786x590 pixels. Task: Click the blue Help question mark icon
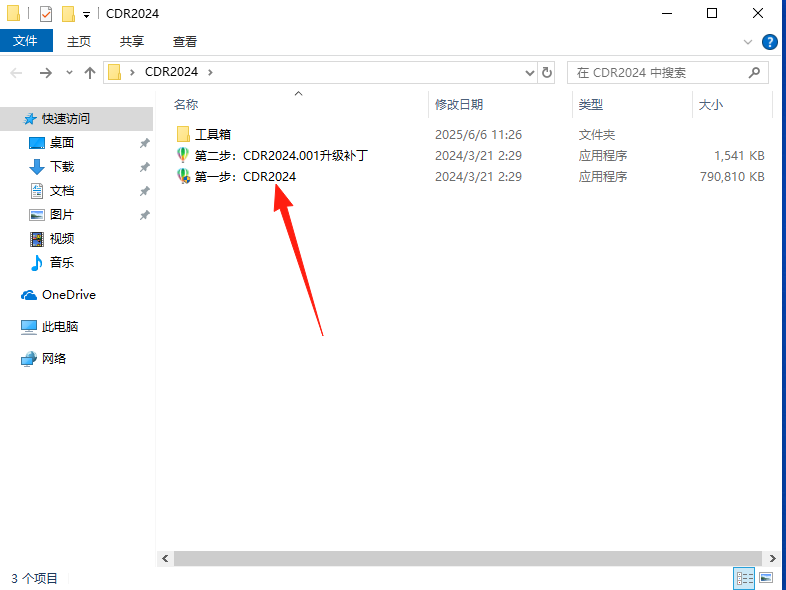click(769, 42)
